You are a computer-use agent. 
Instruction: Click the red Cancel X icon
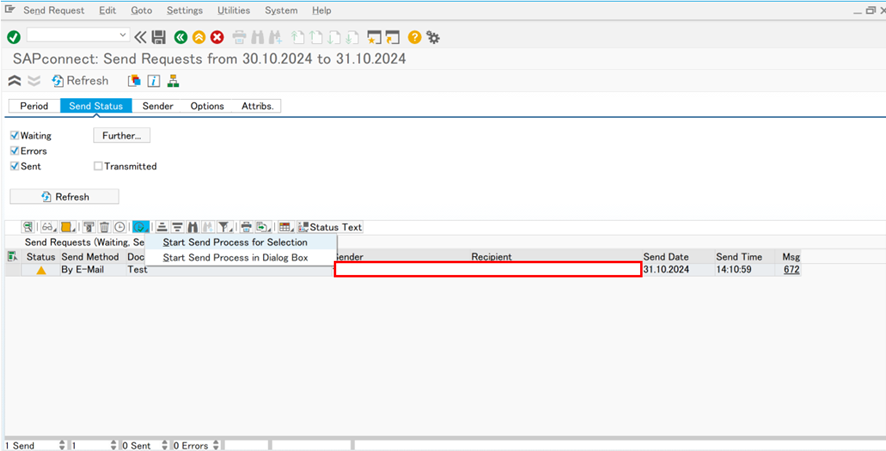tap(217, 37)
